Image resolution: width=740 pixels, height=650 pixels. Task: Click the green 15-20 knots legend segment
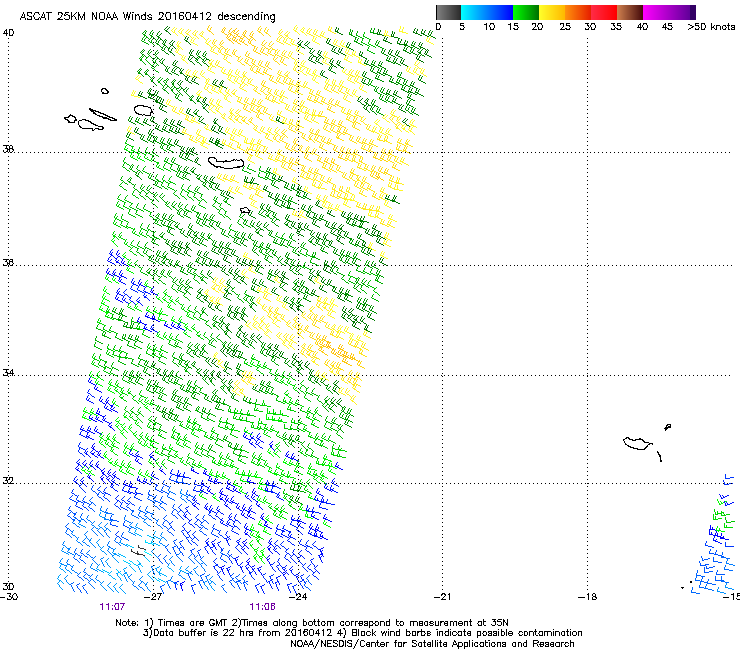[x=526, y=12]
